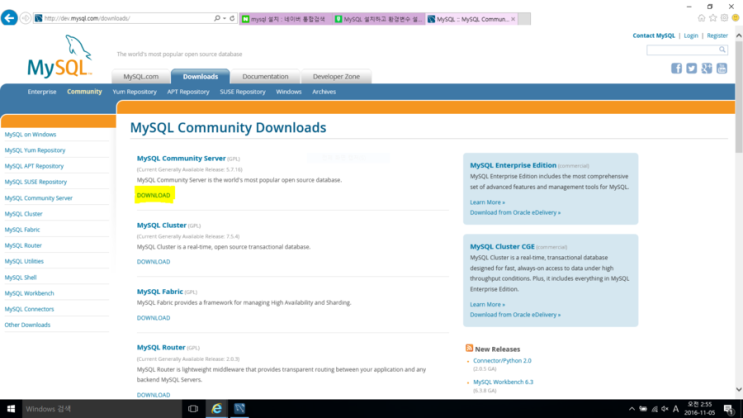
Task: Click MySQL app icon on taskbar
Action: (239, 409)
